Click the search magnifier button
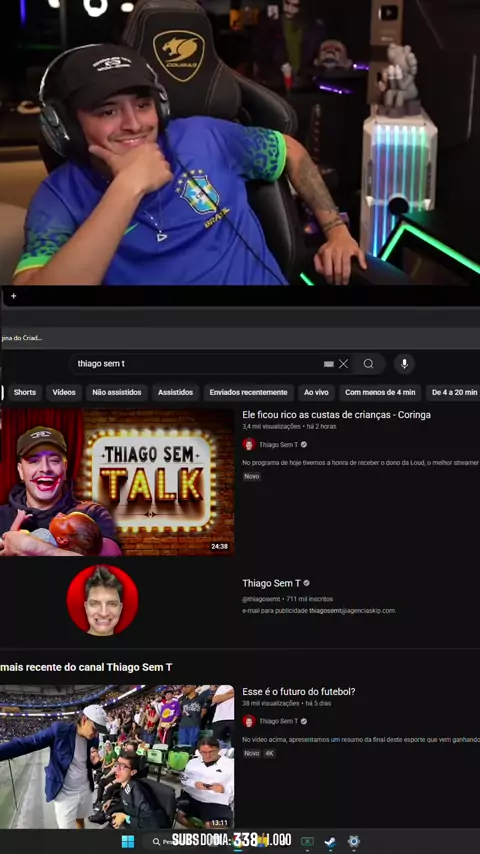 (x=369, y=364)
